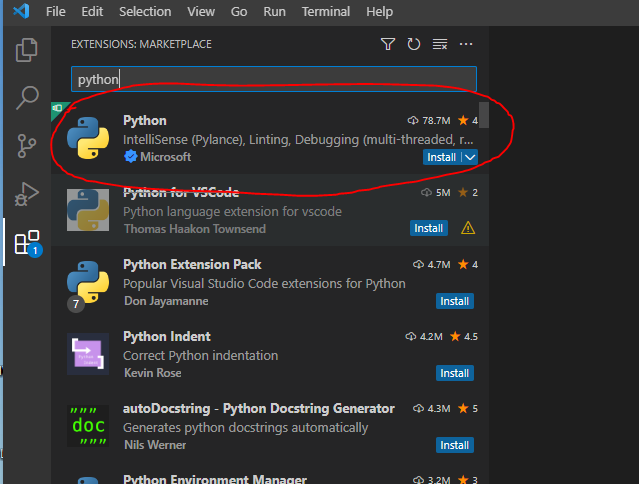The height and width of the screenshot is (484, 639).
Task: Click the Microsoft publisher name
Action: pyautogui.click(x=165, y=157)
